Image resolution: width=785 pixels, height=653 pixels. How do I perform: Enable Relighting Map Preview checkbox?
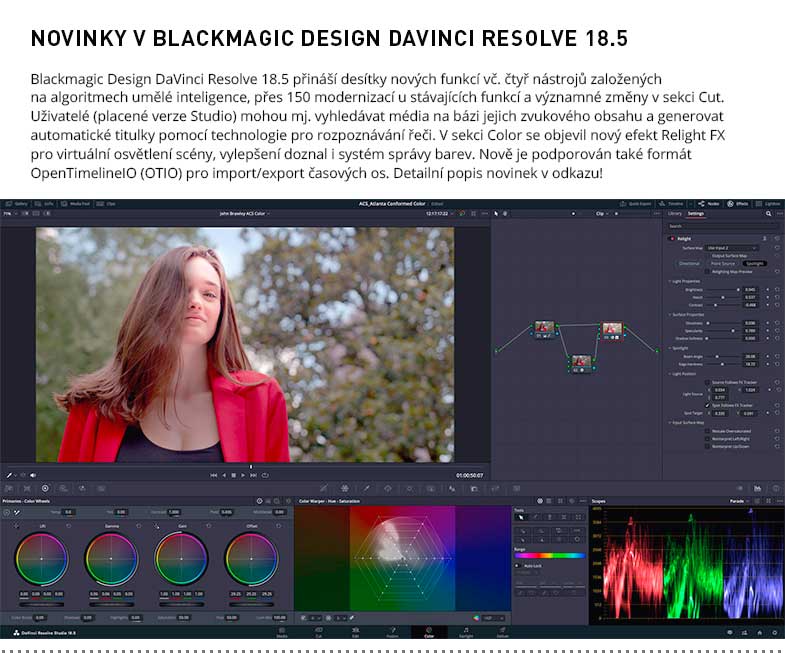[707, 271]
